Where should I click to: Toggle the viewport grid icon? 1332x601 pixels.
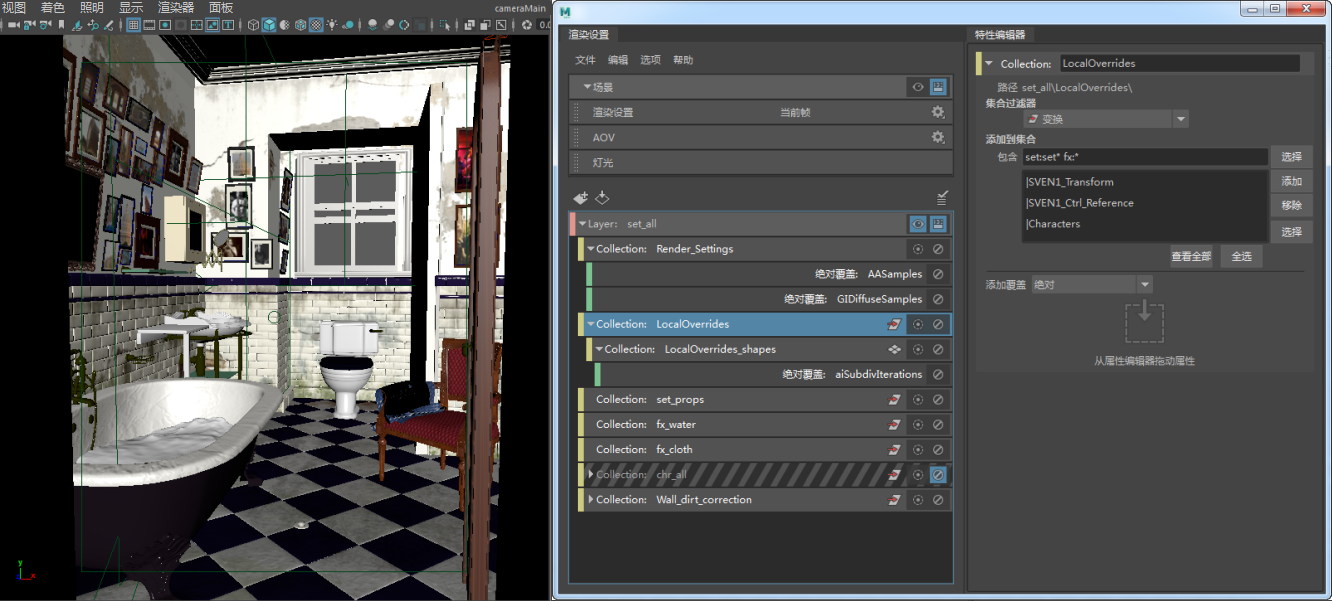(133, 24)
